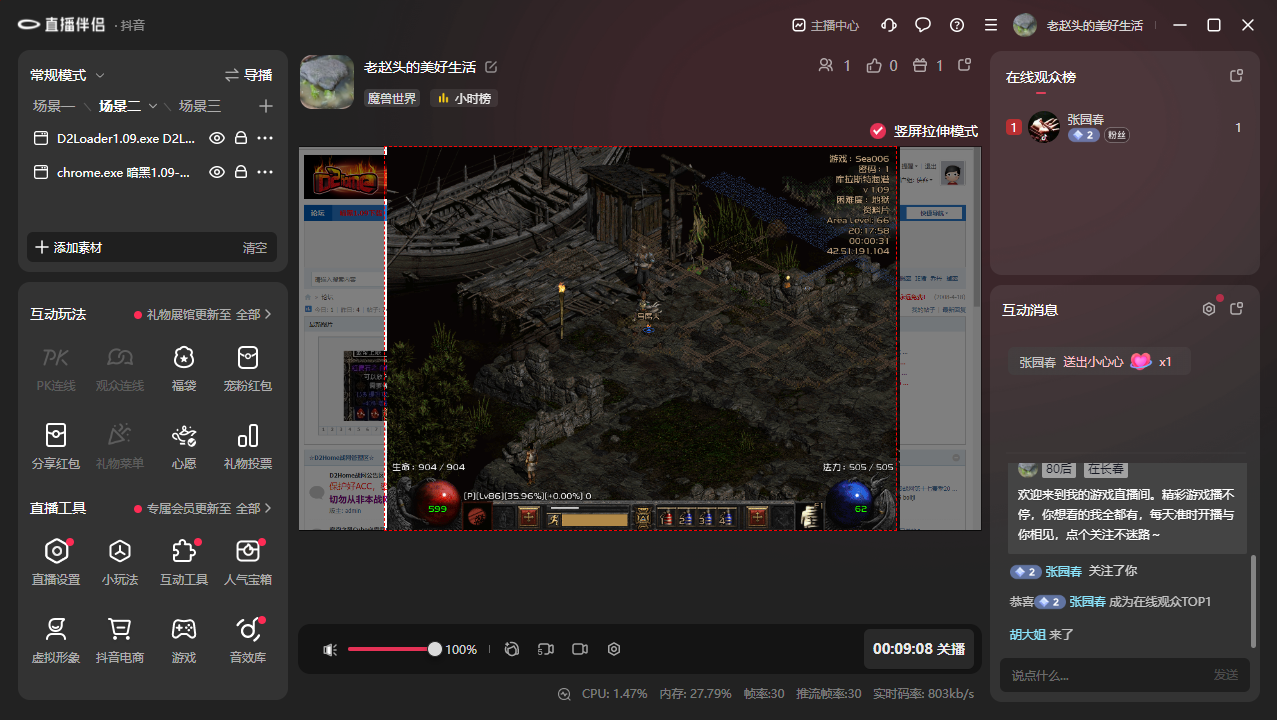
Task: Clear all sources with 清空
Action: click(x=255, y=247)
